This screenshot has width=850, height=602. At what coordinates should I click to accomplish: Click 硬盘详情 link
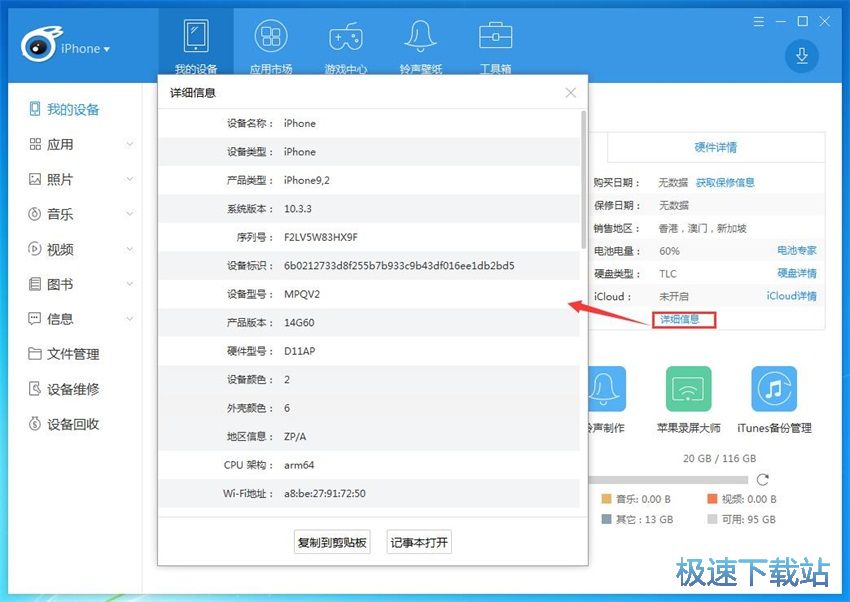(x=796, y=273)
